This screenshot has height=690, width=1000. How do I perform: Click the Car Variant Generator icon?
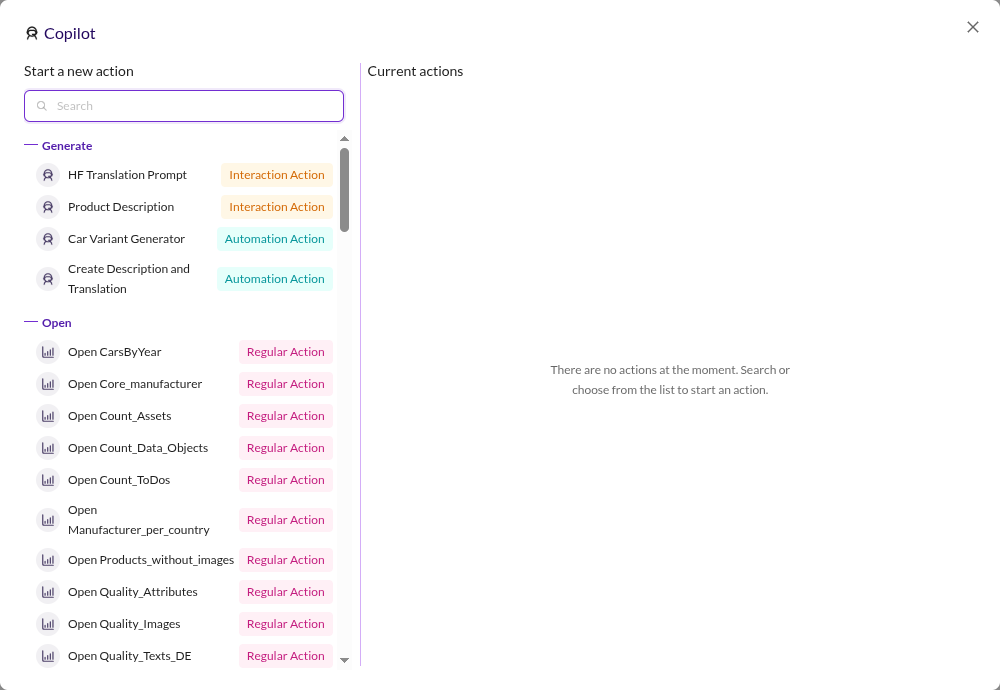[x=48, y=239]
